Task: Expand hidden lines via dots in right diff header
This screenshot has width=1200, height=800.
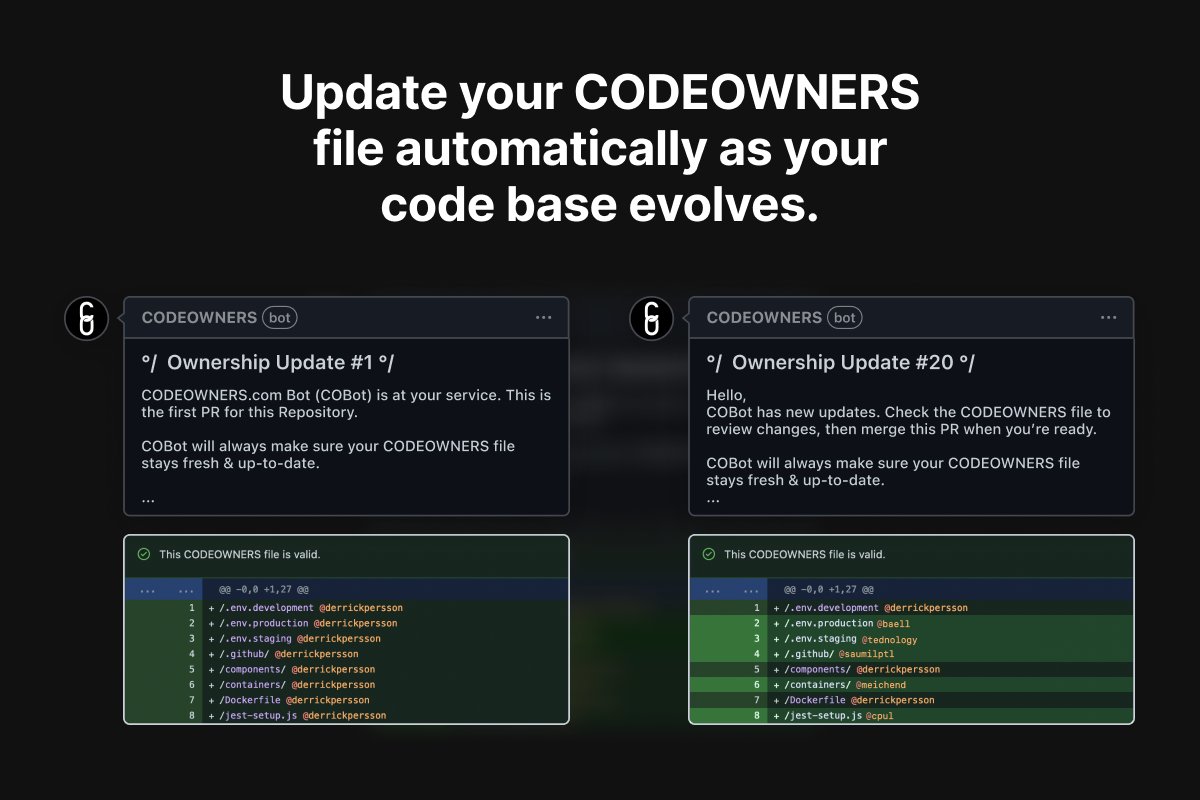Action: 729,590
